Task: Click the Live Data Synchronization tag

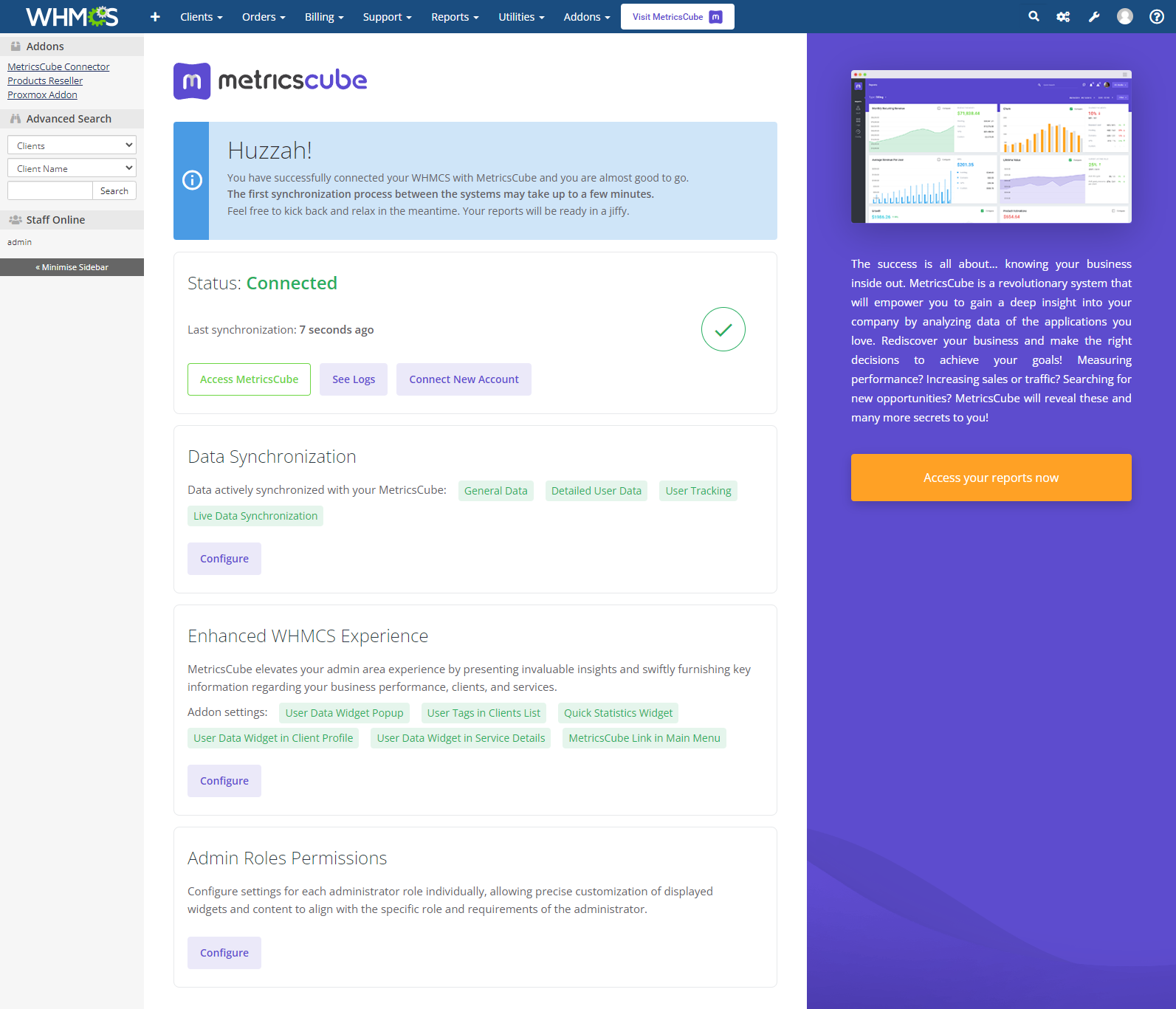Action: pyautogui.click(x=255, y=516)
